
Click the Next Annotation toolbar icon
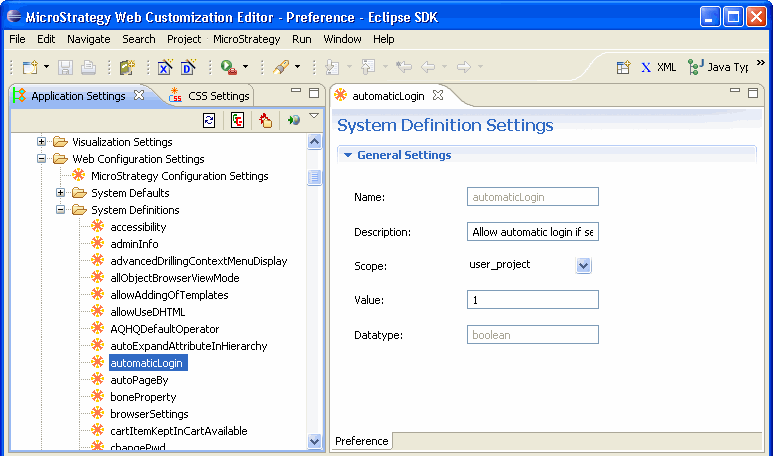(333, 67)
